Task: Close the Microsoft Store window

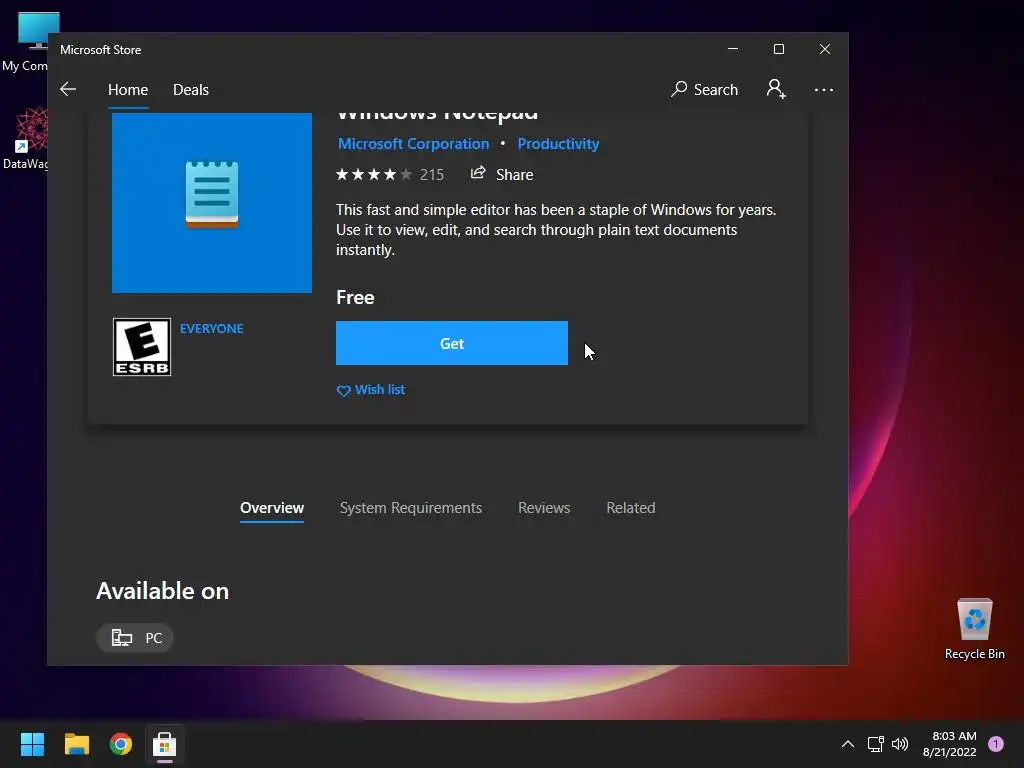Action: point(825,49)
